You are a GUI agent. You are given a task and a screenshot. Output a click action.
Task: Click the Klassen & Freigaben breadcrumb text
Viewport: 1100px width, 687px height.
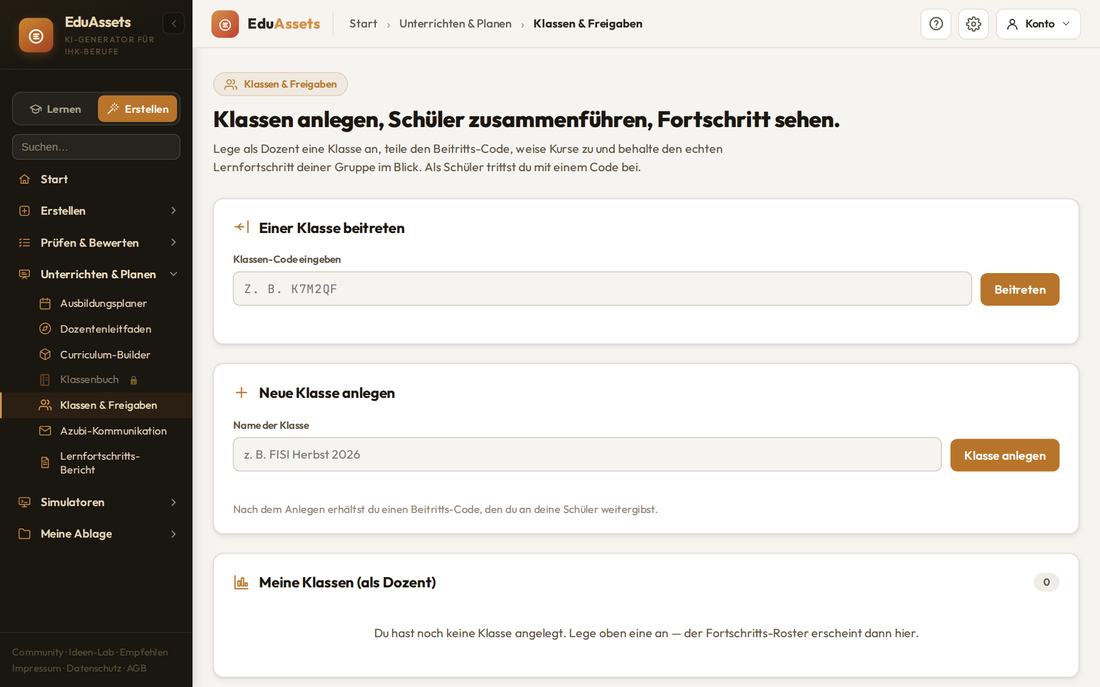tap(588, 24)
